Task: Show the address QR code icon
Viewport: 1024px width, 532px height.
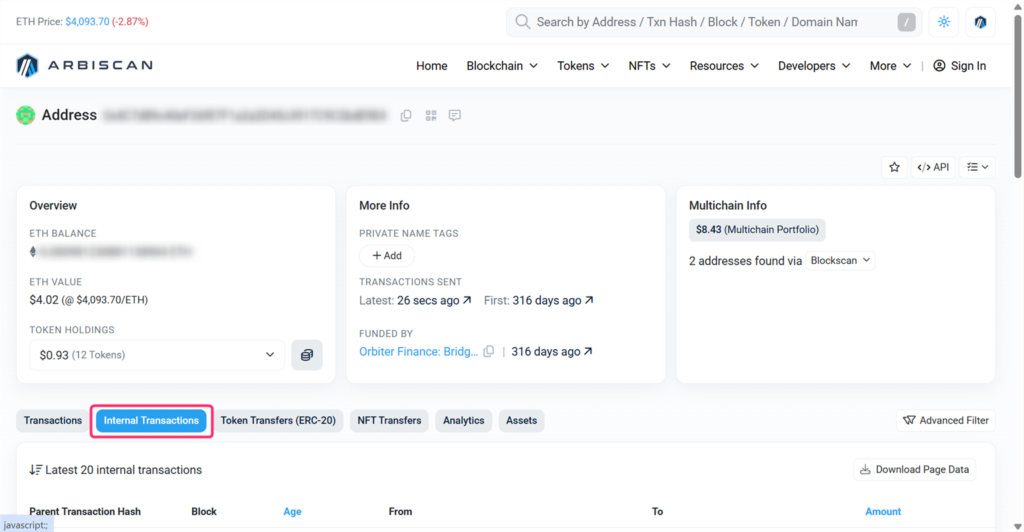Action: (431, 116)
